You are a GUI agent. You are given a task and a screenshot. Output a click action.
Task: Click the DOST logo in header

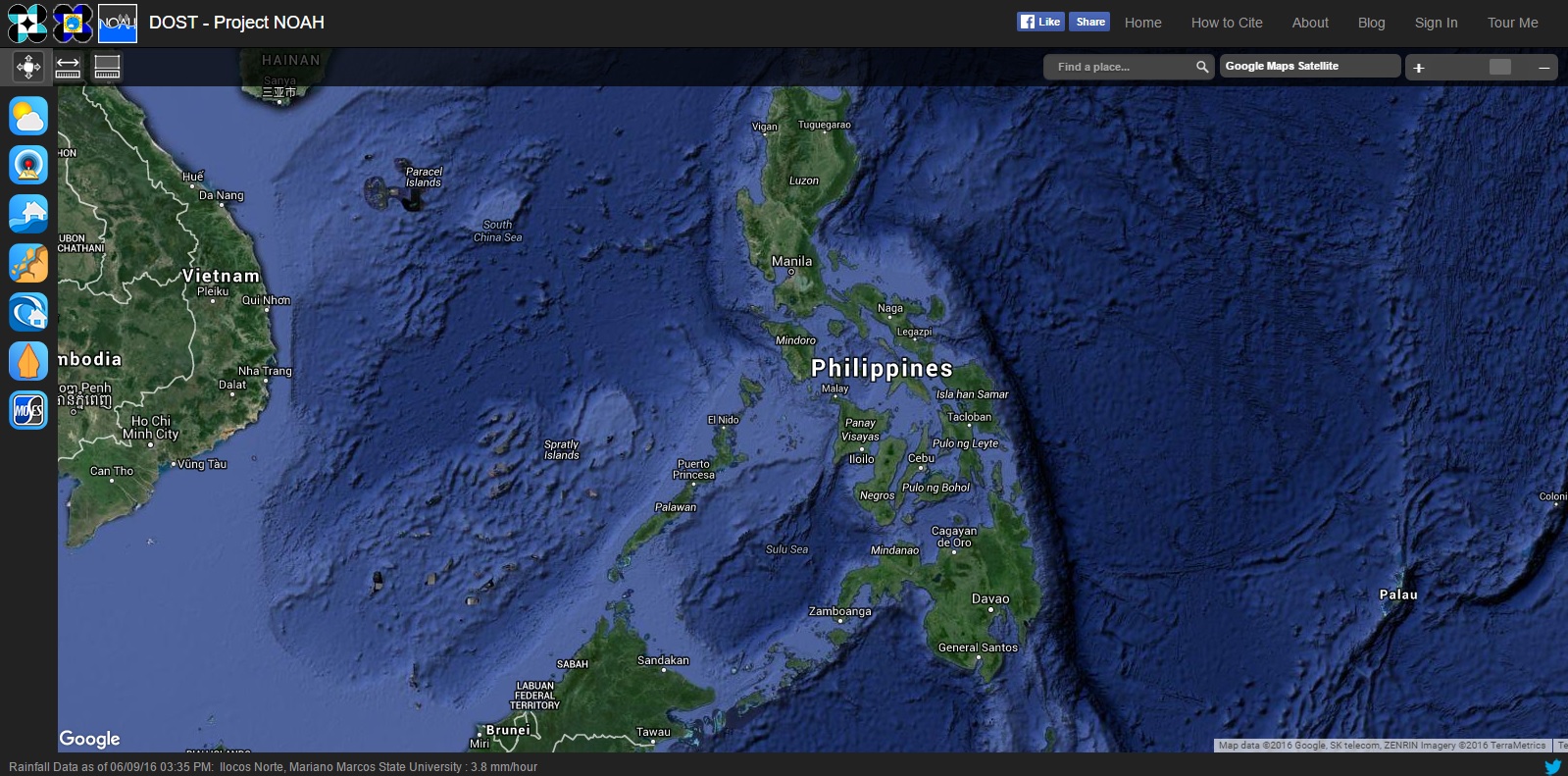tap(27, 23)
